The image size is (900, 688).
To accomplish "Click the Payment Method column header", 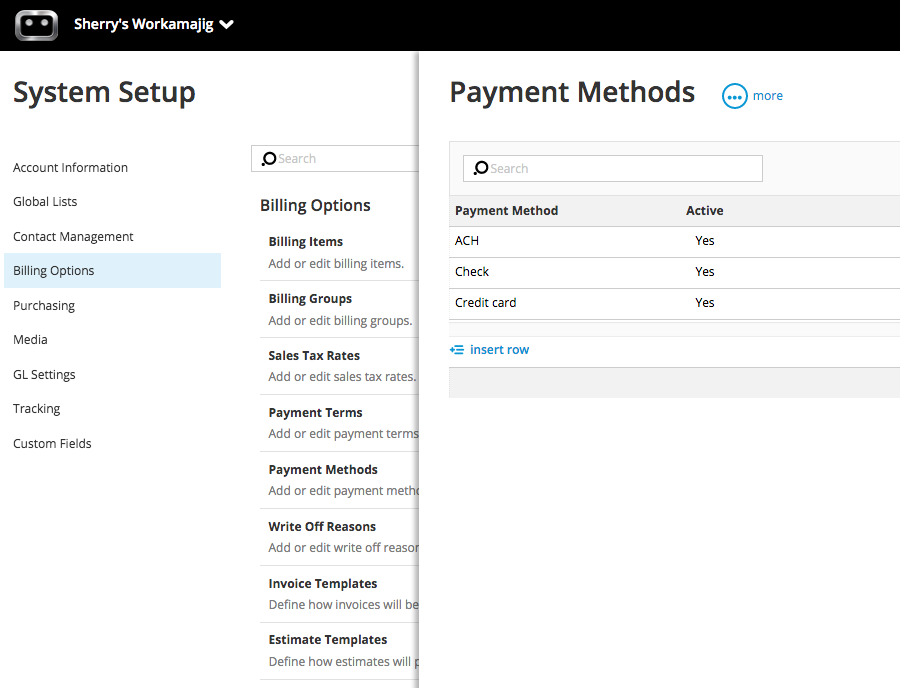I will (506, 211).
